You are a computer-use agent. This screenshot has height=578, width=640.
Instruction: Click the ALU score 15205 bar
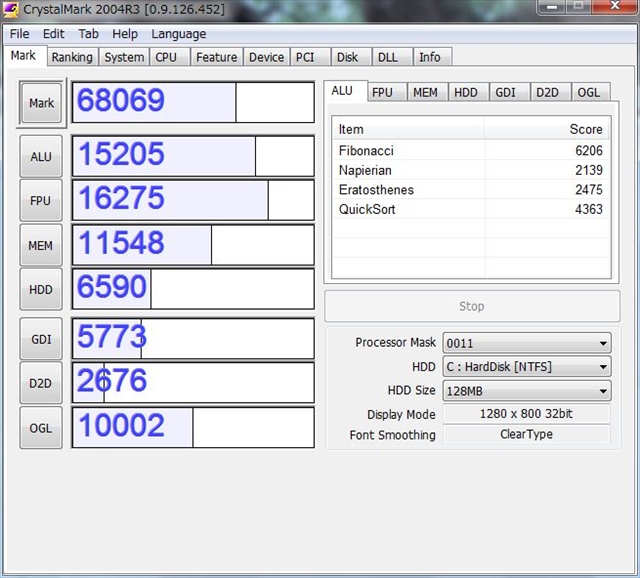coord(193,156)
